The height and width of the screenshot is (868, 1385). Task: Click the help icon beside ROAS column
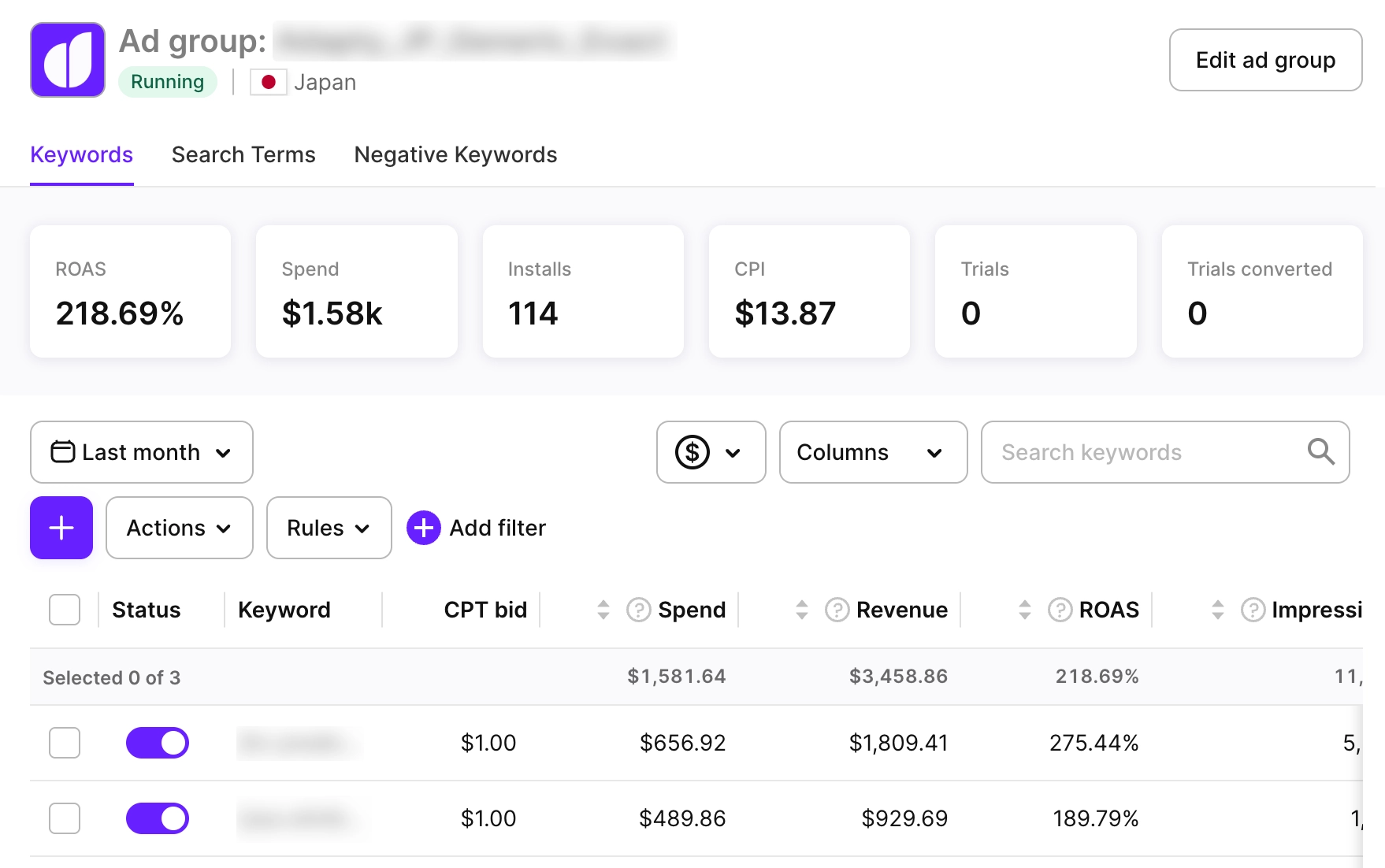pos(1060,610)
